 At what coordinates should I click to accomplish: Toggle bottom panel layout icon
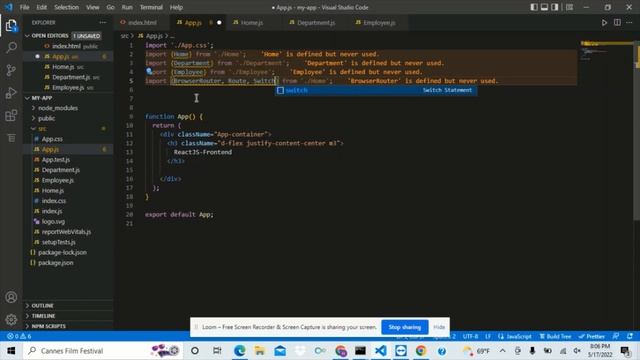[544, 7]
